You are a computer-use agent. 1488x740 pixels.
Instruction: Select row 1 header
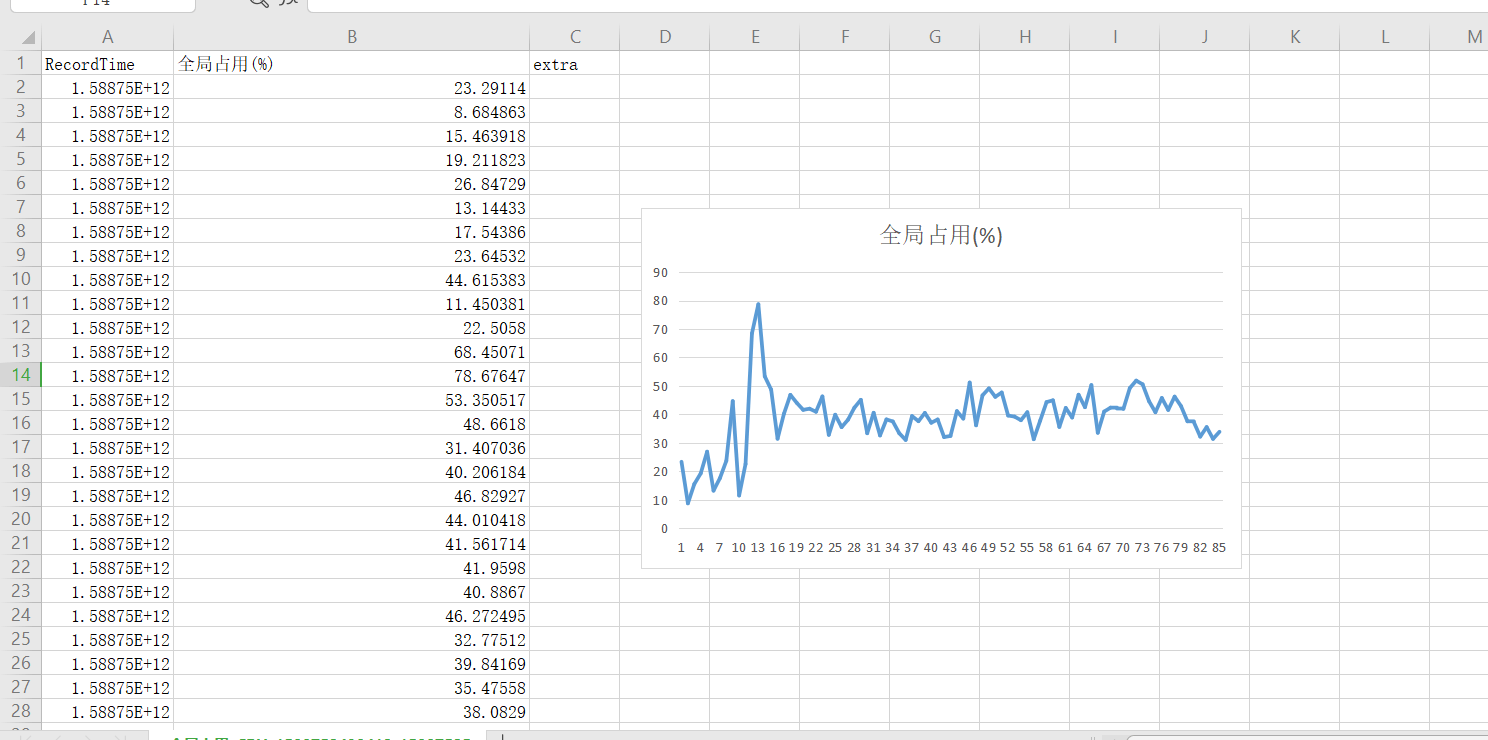[x=20, y=63]
